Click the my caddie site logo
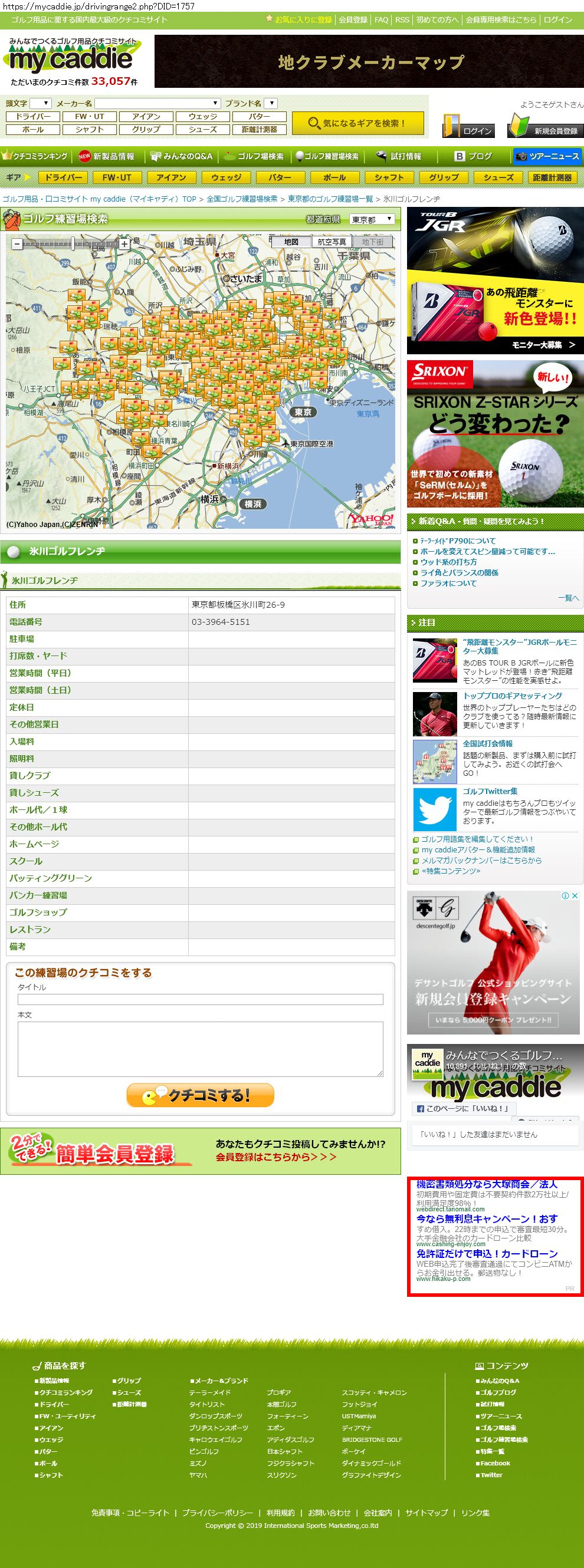Screen dimensions: 584x1568 [x=73, y=61]
